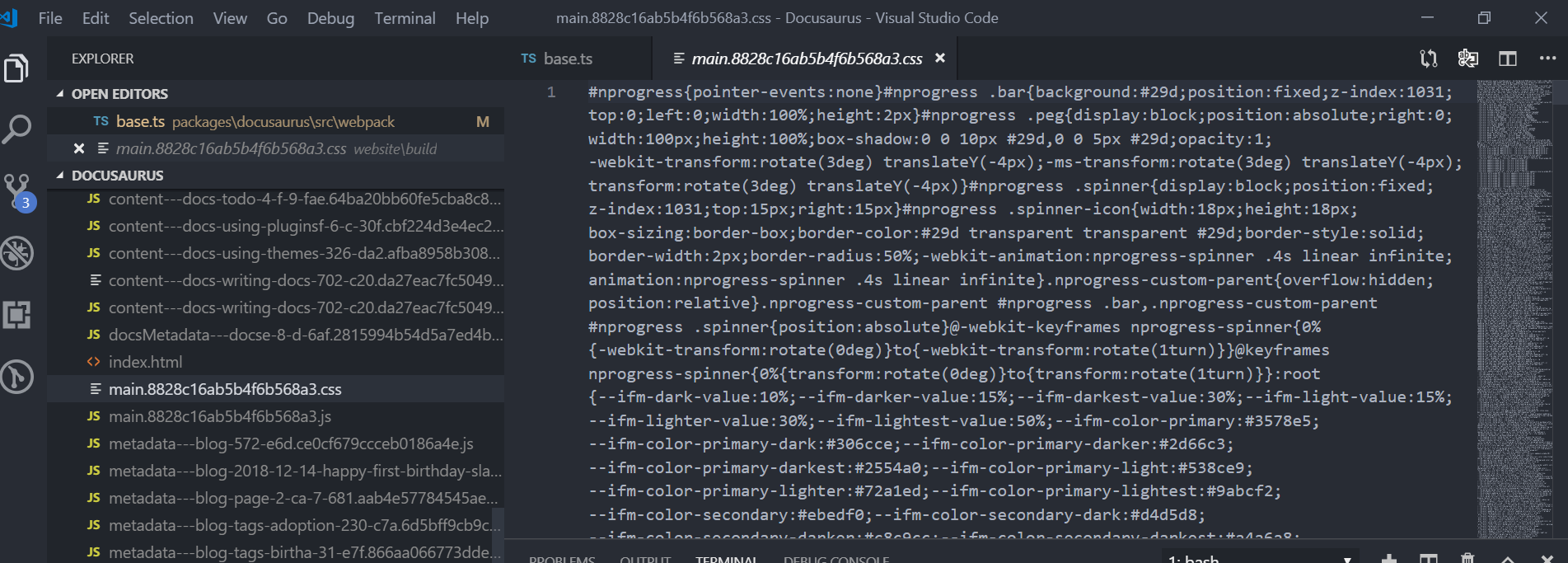
Task: Close the main.8828c16ab5b4f6b568a3.css tab
Action: pos(940,59)
